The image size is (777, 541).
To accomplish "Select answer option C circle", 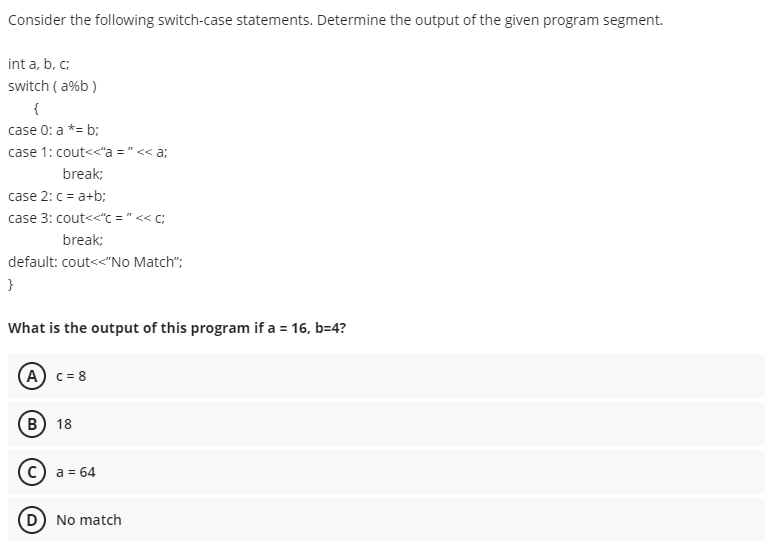I will (x=32, y=472).
